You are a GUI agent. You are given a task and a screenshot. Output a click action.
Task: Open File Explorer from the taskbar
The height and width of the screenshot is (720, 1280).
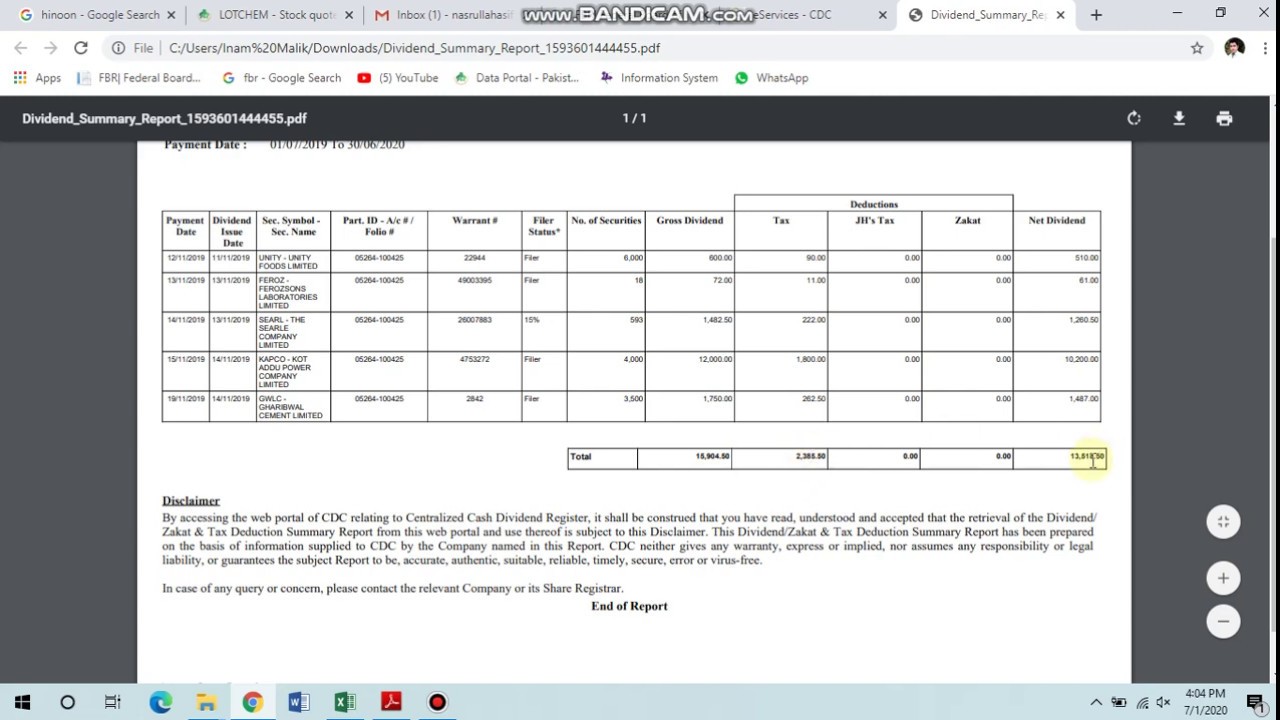(206, 702)
